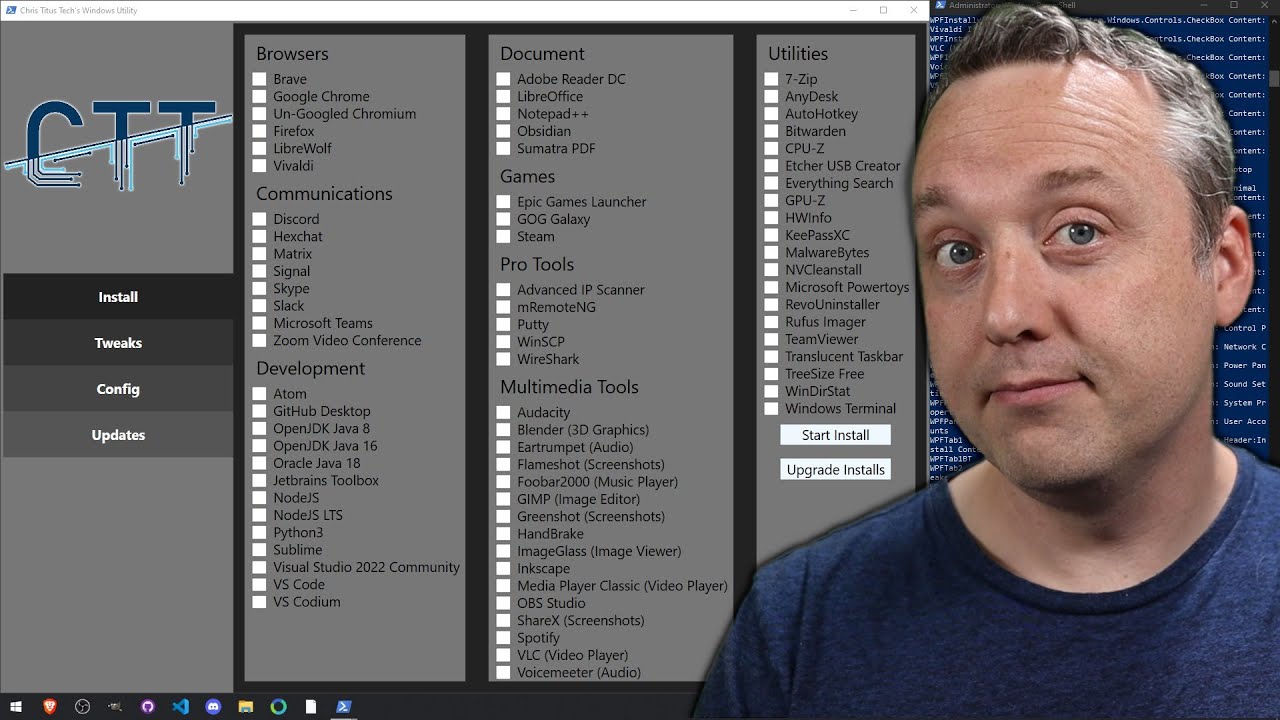Tick the HandBrake checkbox

504,534
